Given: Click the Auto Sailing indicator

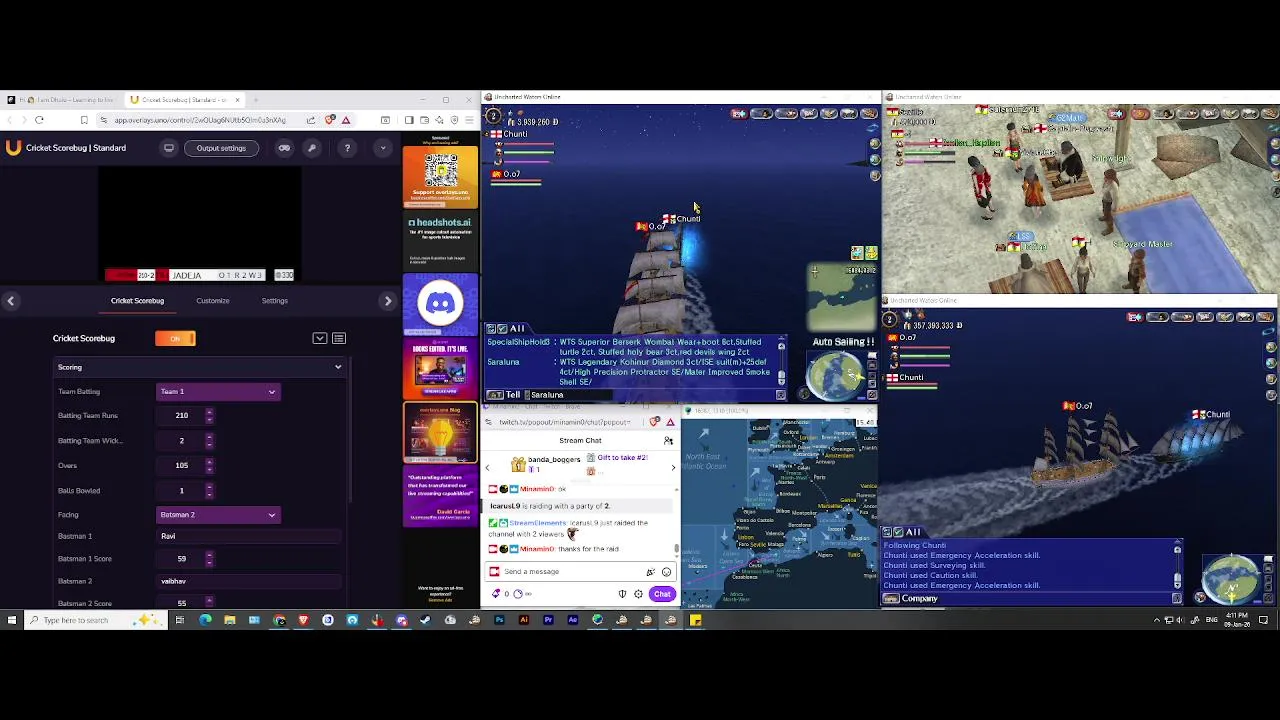Looking at the screenshot, I should (x=843, y=342).
